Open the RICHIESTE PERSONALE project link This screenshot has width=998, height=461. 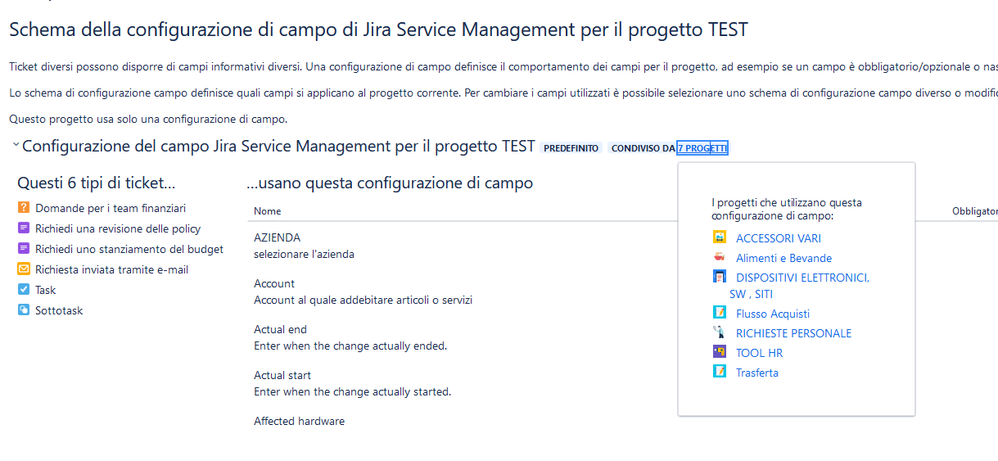[794, 333]
